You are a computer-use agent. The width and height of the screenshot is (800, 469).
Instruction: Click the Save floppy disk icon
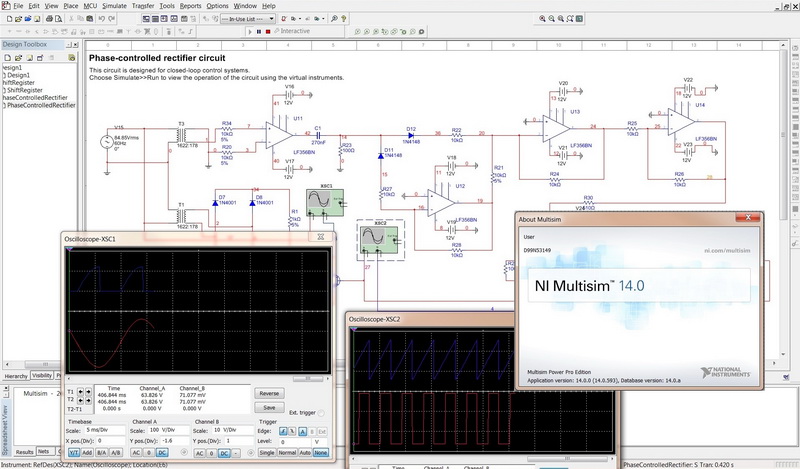(37, 19)
